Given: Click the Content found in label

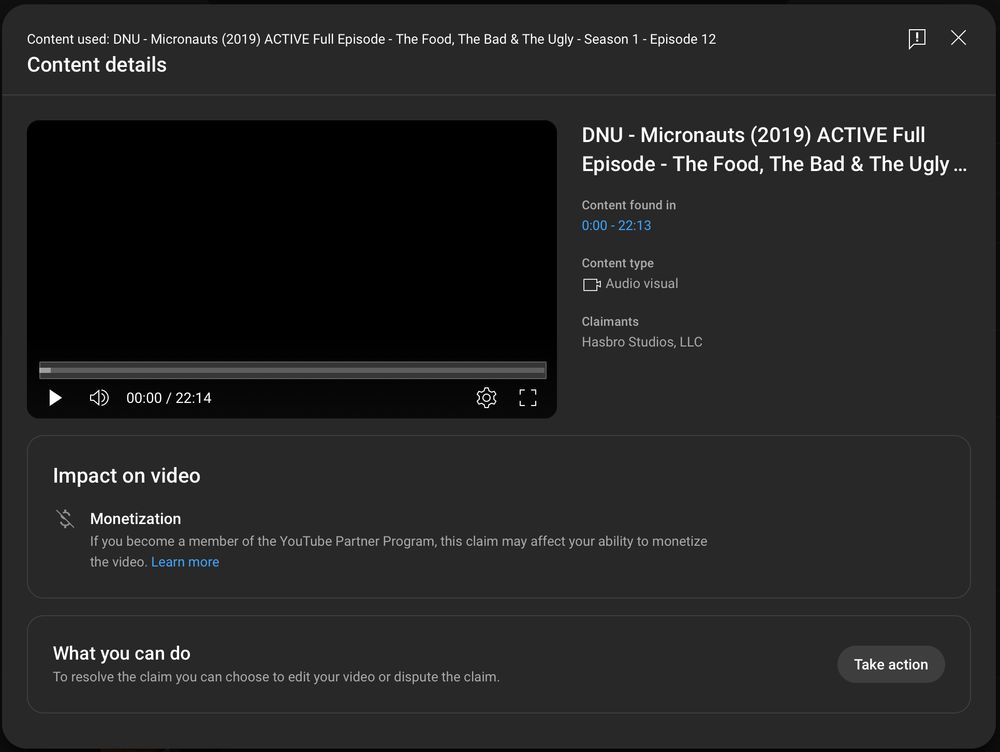Looking at the screenshot, I should (x=628, y=205).
